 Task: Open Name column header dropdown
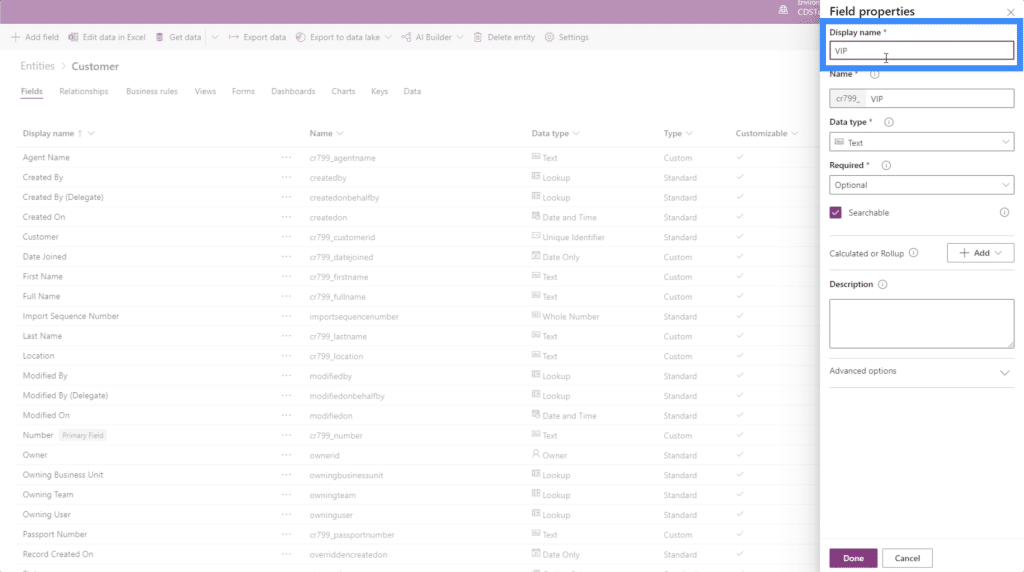340,133
